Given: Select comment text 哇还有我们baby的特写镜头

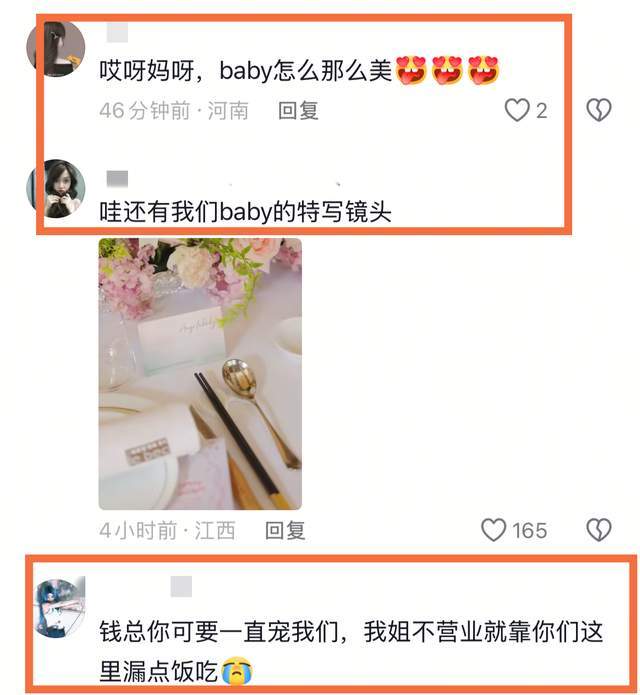Looking at the screenshot, I should 245,211.
